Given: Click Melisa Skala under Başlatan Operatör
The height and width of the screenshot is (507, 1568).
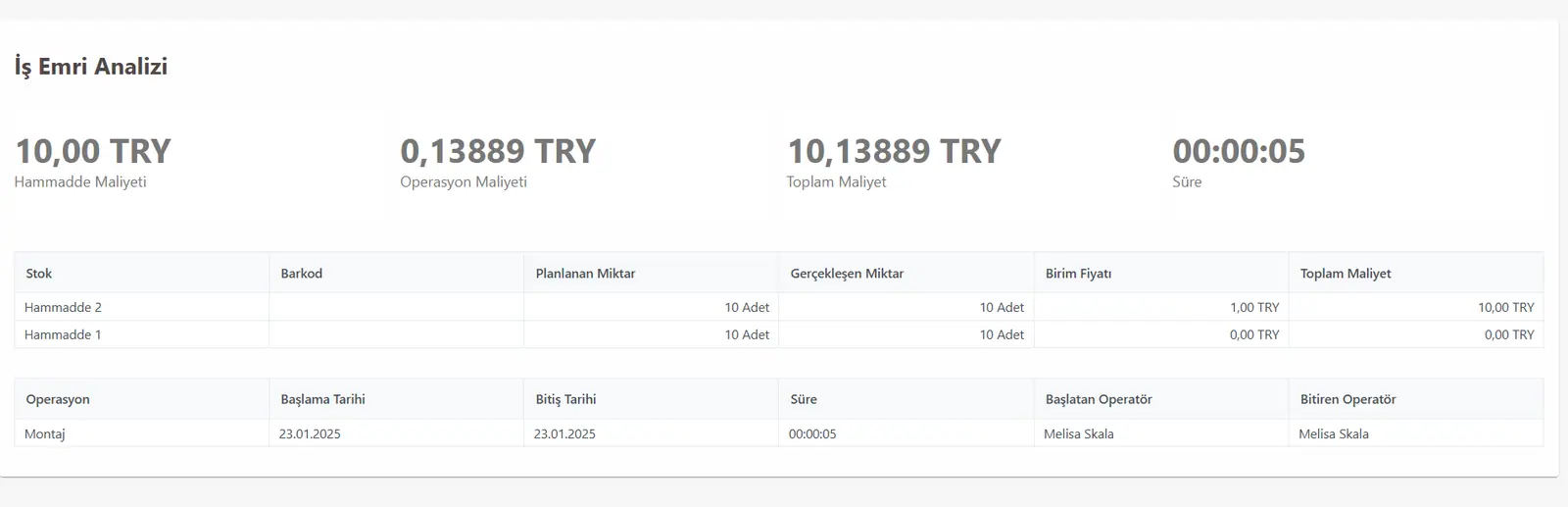Looking at the screenshot, I should coord(1079,433).
